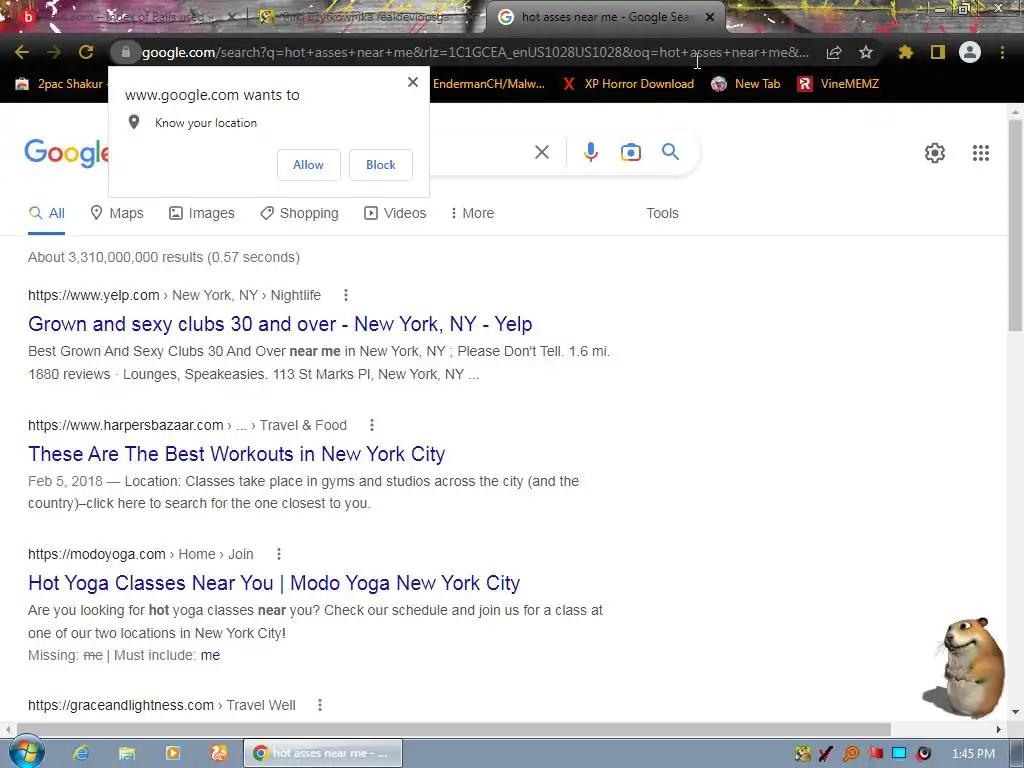
Task: Open the Extensions puzzle icon
Action: pos(906,52)
